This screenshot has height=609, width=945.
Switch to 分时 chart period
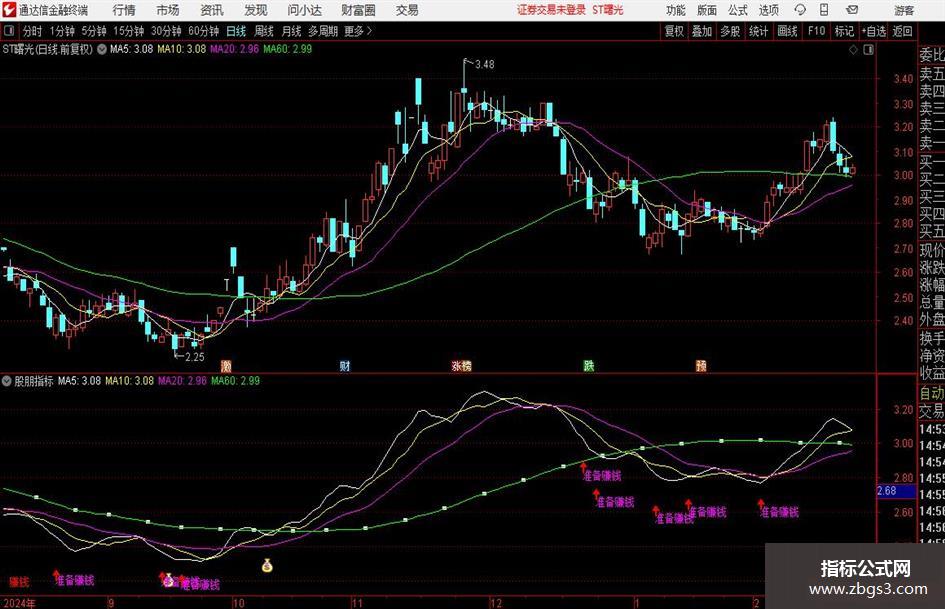click(33, 31)
